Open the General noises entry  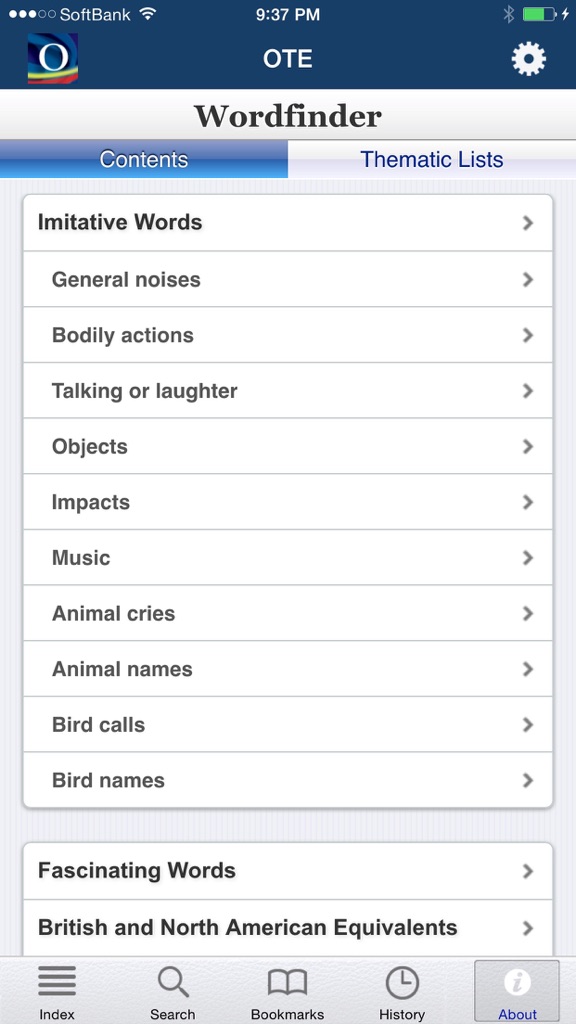click(x=288, y=280)
